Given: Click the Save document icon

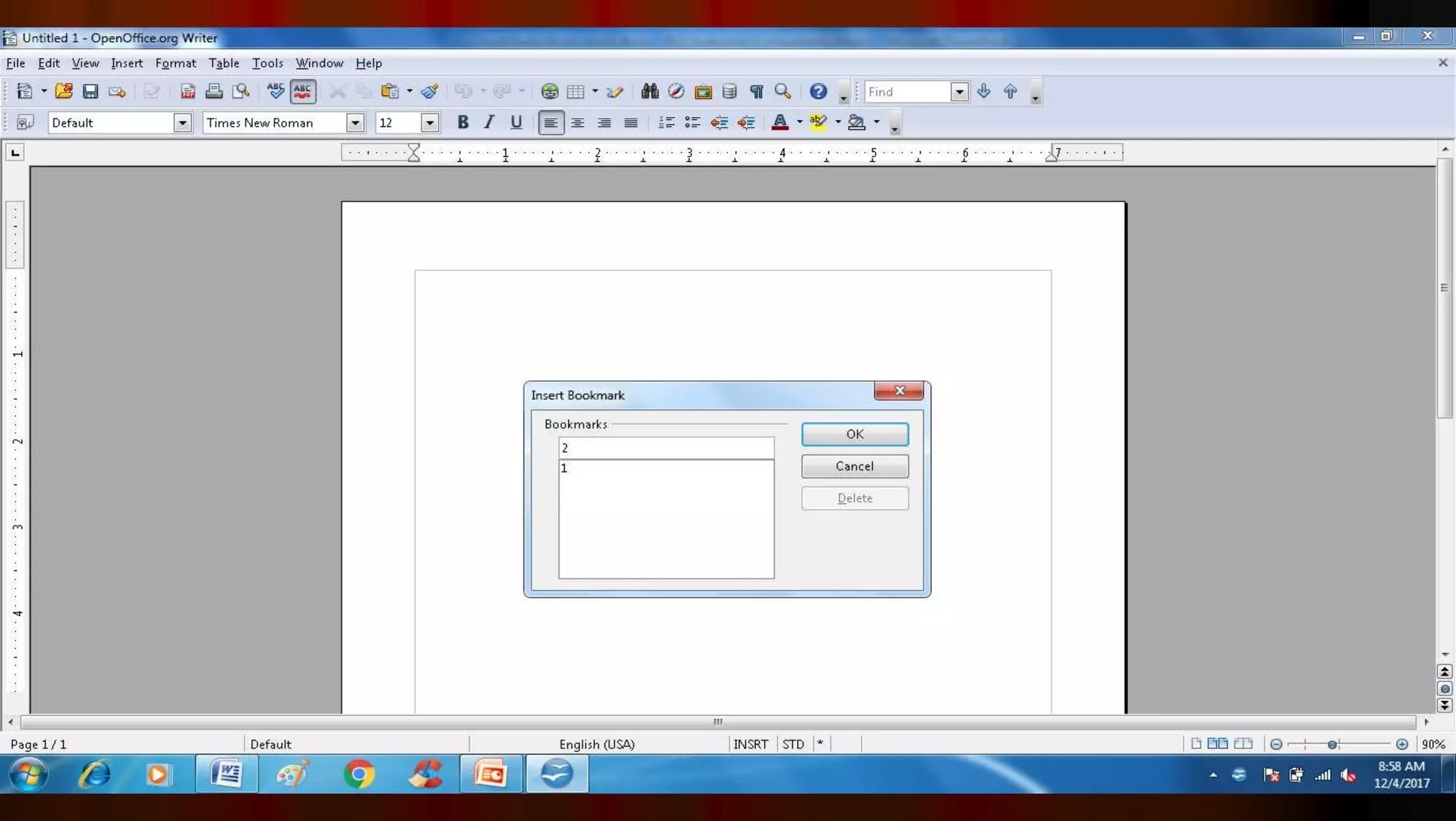Looking at the screenshot, I should 90,92.
